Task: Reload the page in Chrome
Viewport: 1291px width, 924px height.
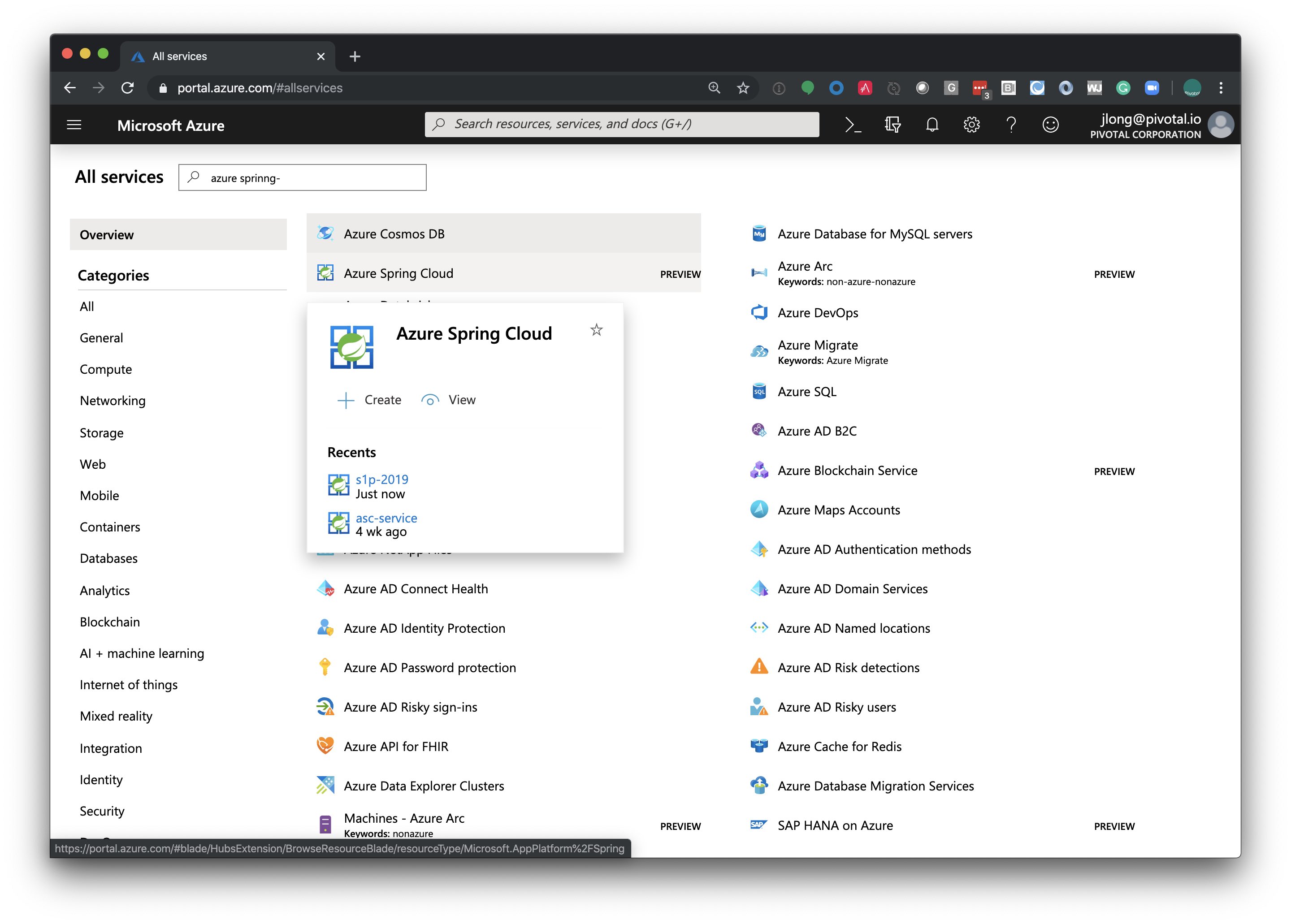Action: pos(127,88)
